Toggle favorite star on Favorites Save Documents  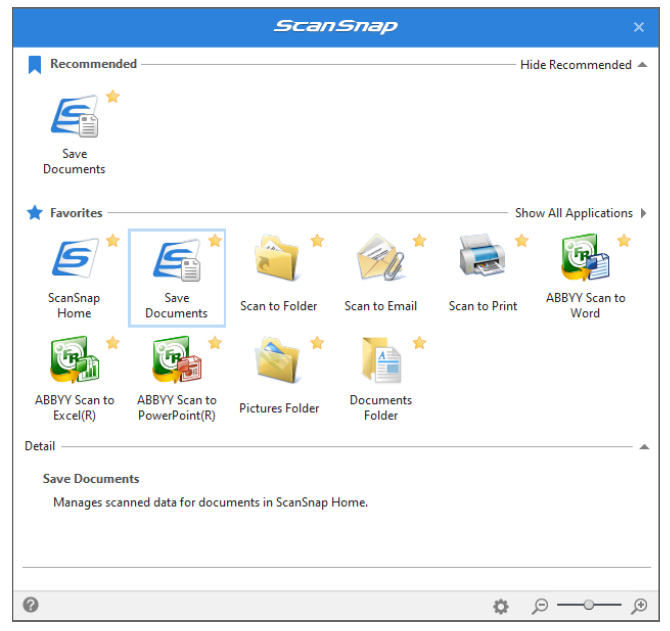(x=215, y=241)
